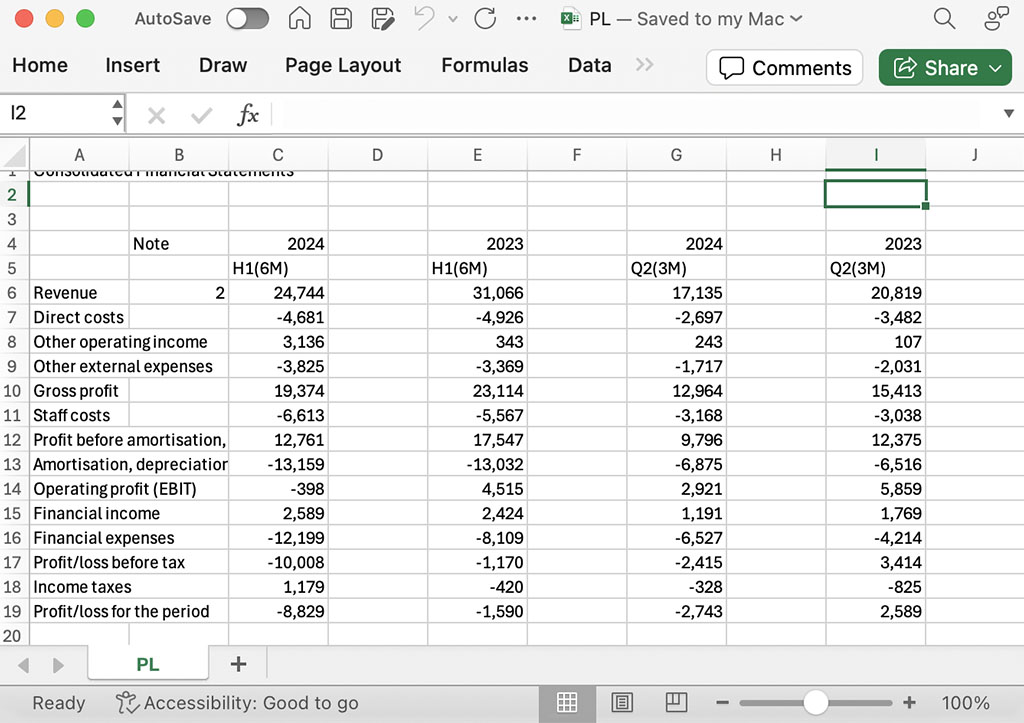1024x723 pixels.
Task: Click the Save floppy disk icon
Action: pos(340,19)
